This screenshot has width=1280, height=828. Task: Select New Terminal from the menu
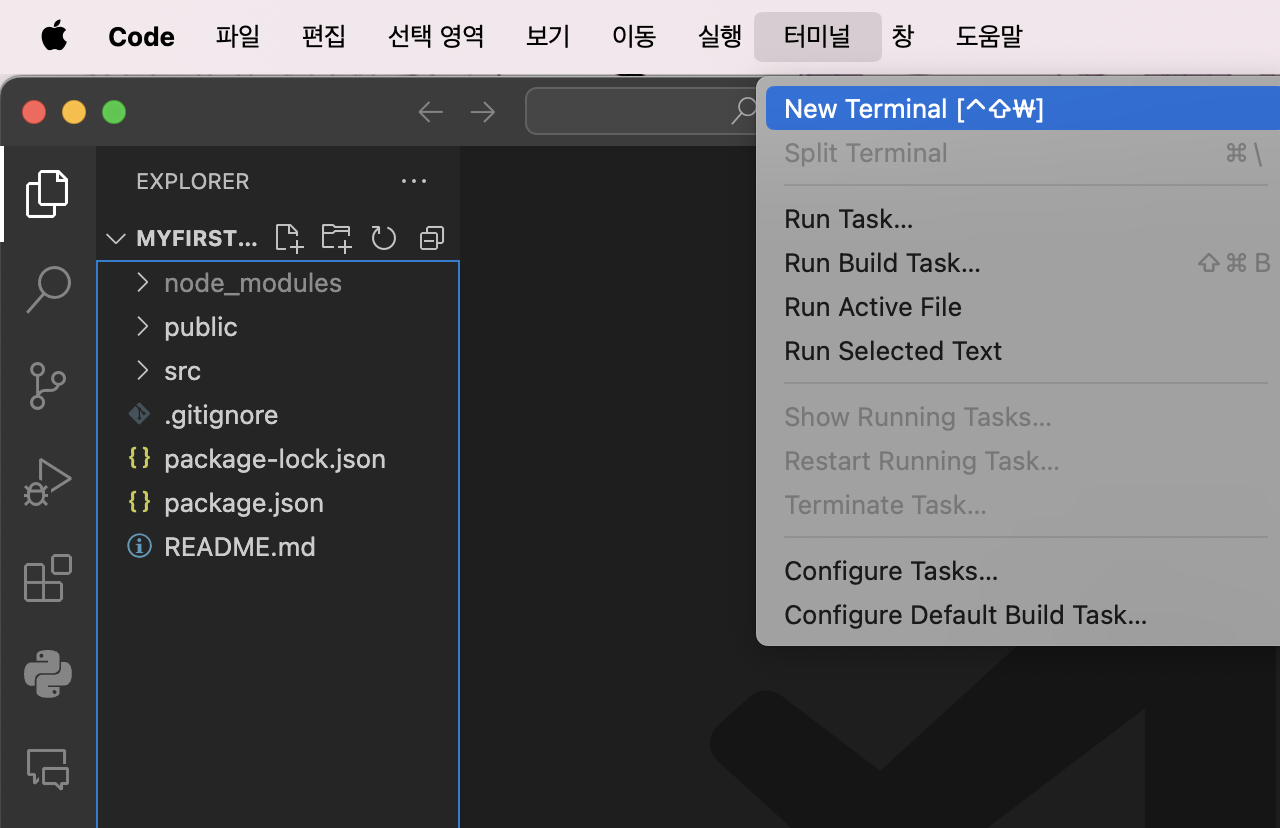(1022, 108)
